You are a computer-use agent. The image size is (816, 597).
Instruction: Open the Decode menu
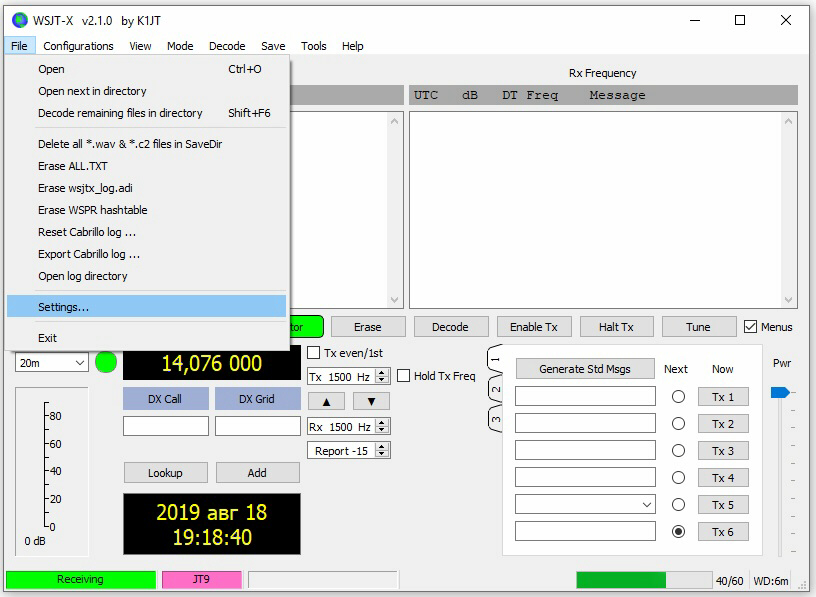[x=227, y=46]
